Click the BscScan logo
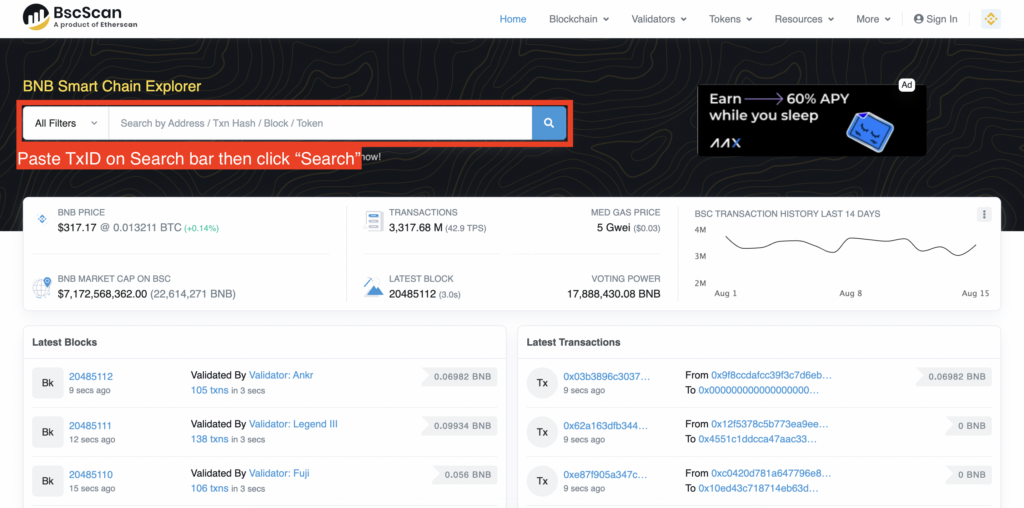The image size is (1024, 508). coord(80,17)
